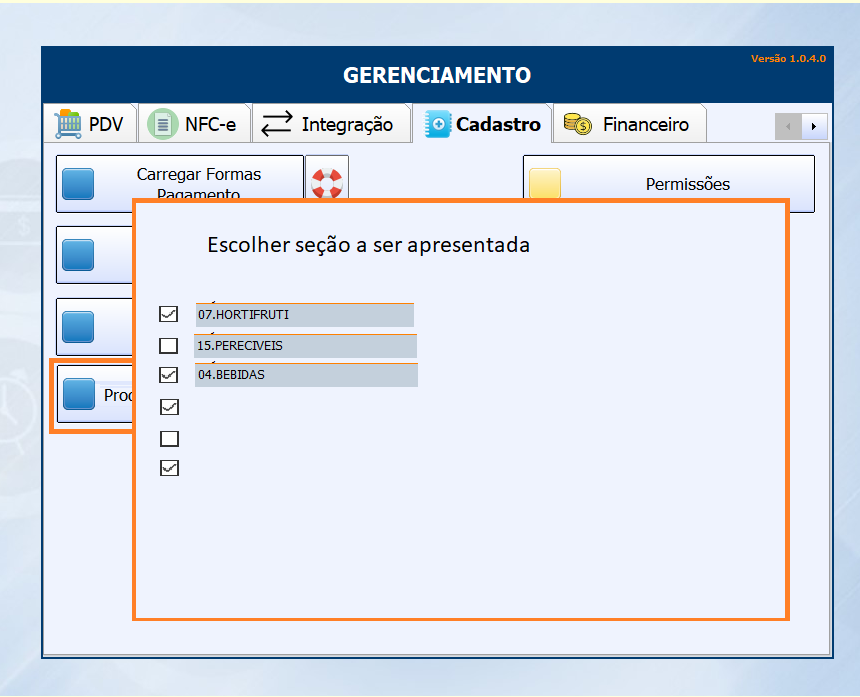
Task: Toggle the 04.BEBIDAS checkbox
Action: [169, 375]
